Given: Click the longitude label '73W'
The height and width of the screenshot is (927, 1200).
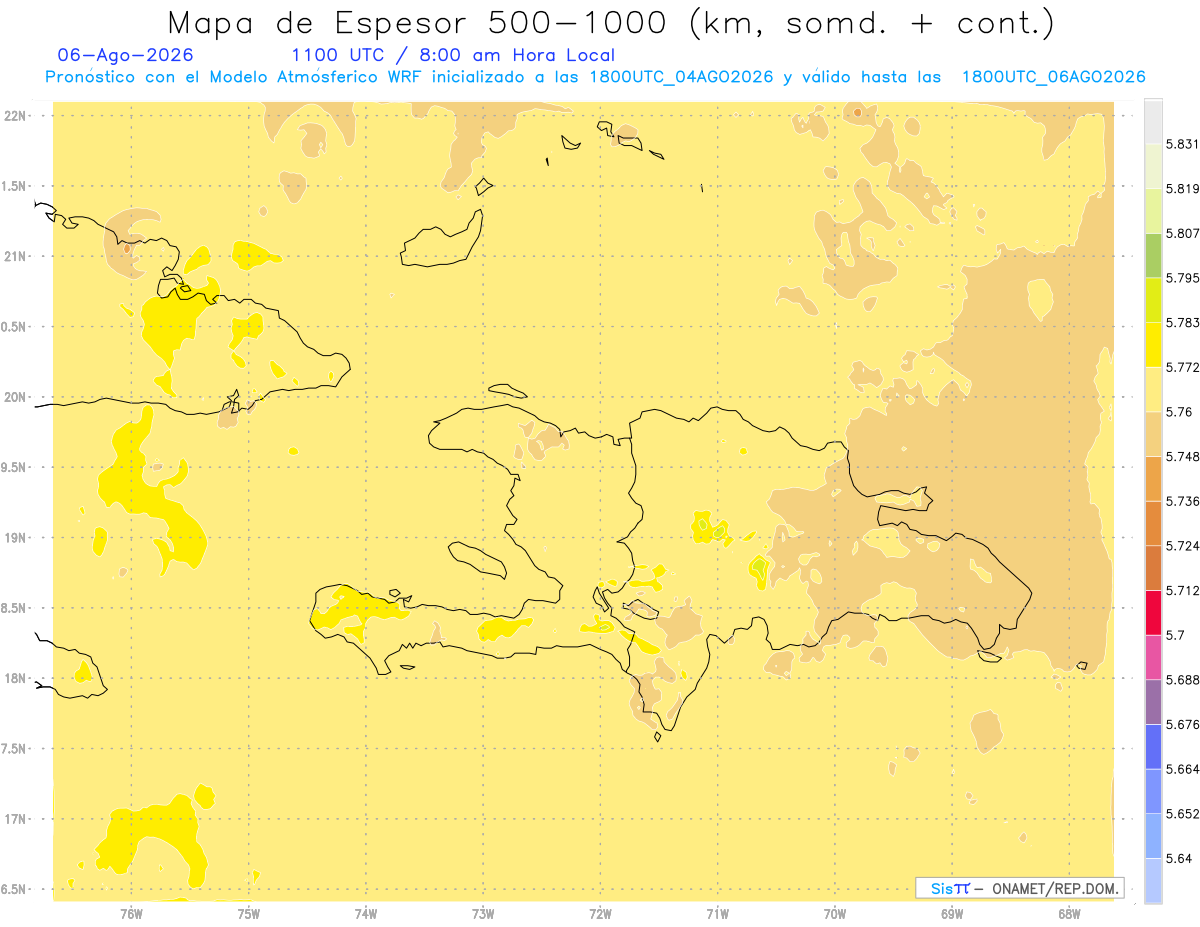Looking at the screenshot, I should pyautogui.click(x=483, y=913).
